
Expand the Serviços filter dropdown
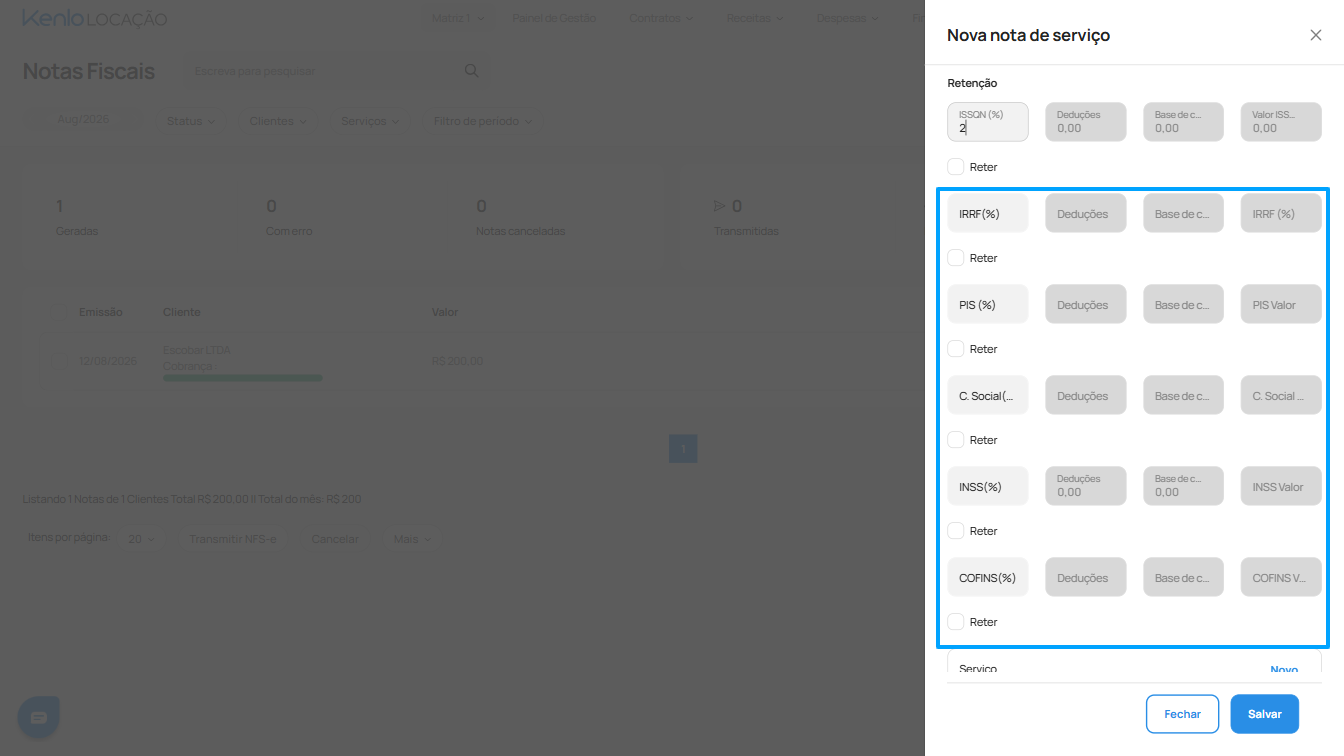370,121
